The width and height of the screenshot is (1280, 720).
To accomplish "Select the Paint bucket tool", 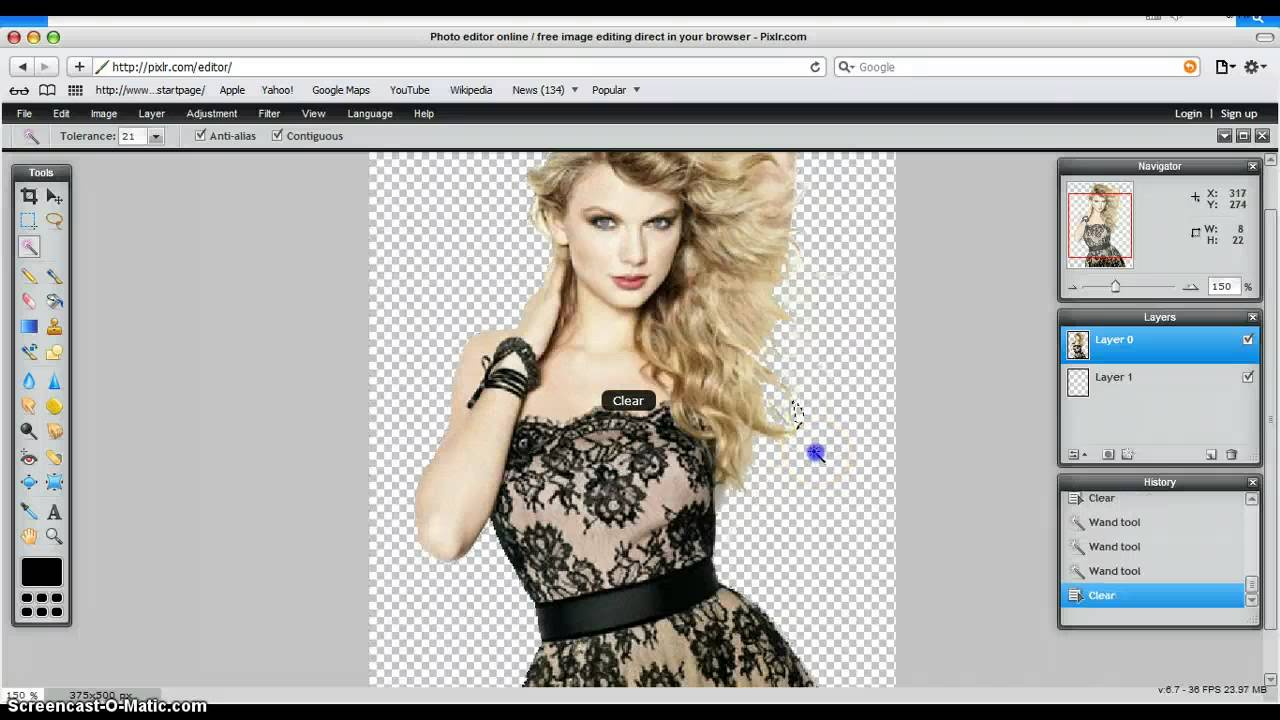I will click(54, 301).
